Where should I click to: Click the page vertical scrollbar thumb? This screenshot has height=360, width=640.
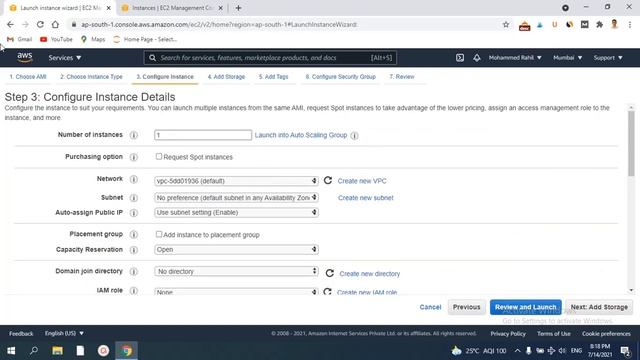pos(631,143)
